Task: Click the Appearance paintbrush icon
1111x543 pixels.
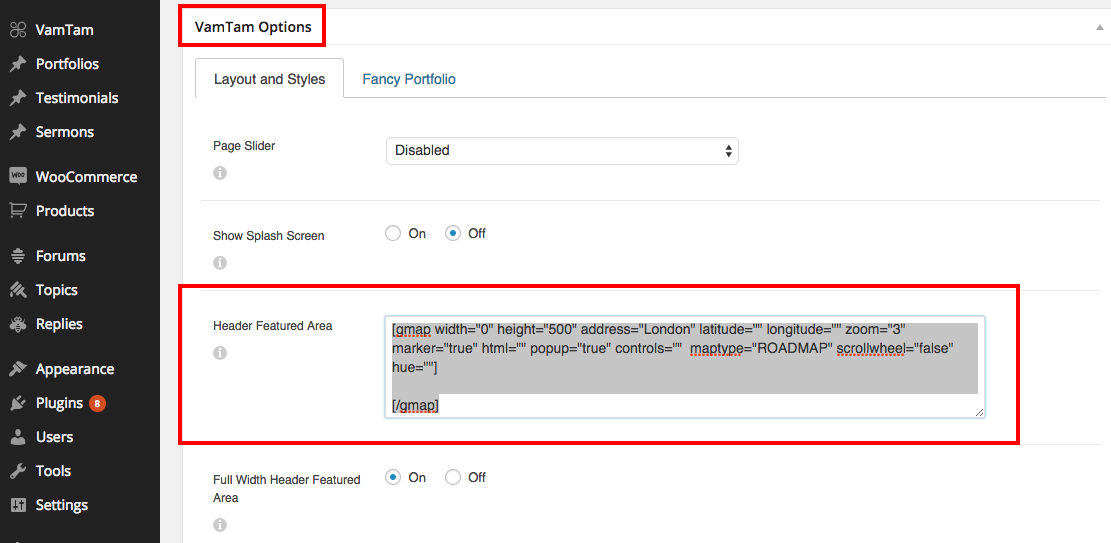Action: tap(18, 369)
